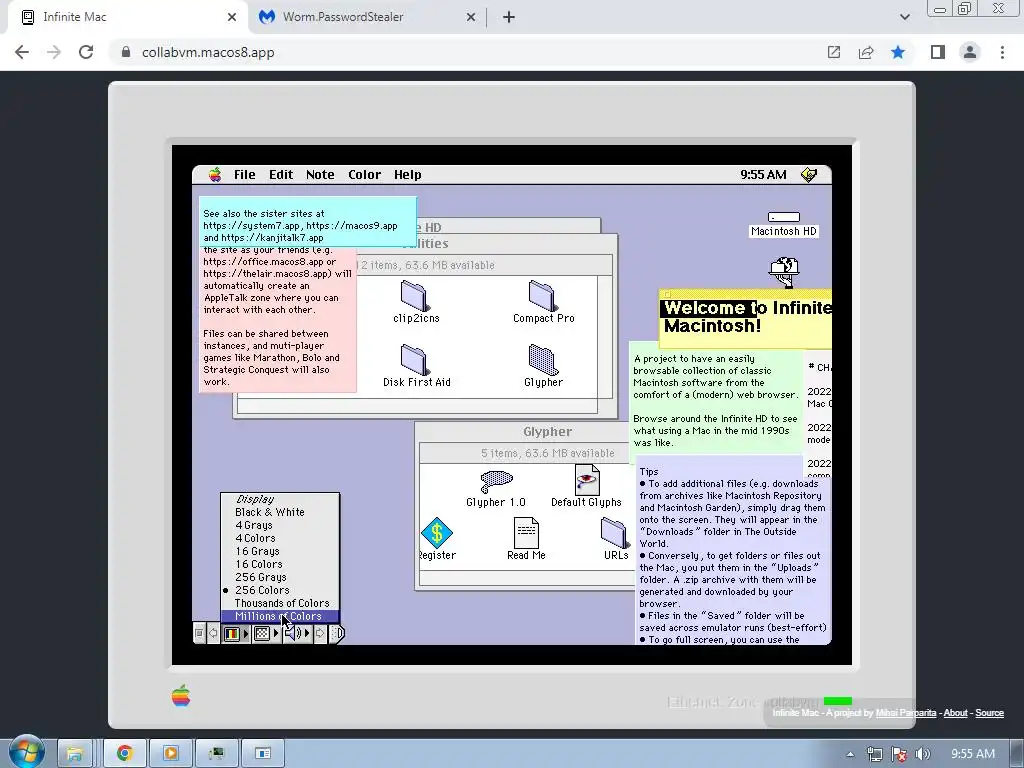Click the volume icon in system tray

pyautogui.click(x=923, y=754)
